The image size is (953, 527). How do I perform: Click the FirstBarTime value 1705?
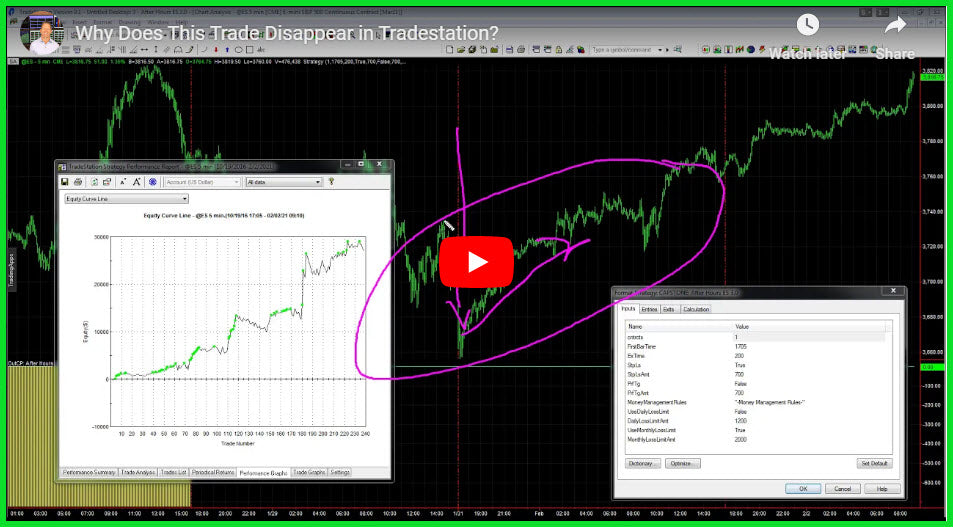click(740, 346)
